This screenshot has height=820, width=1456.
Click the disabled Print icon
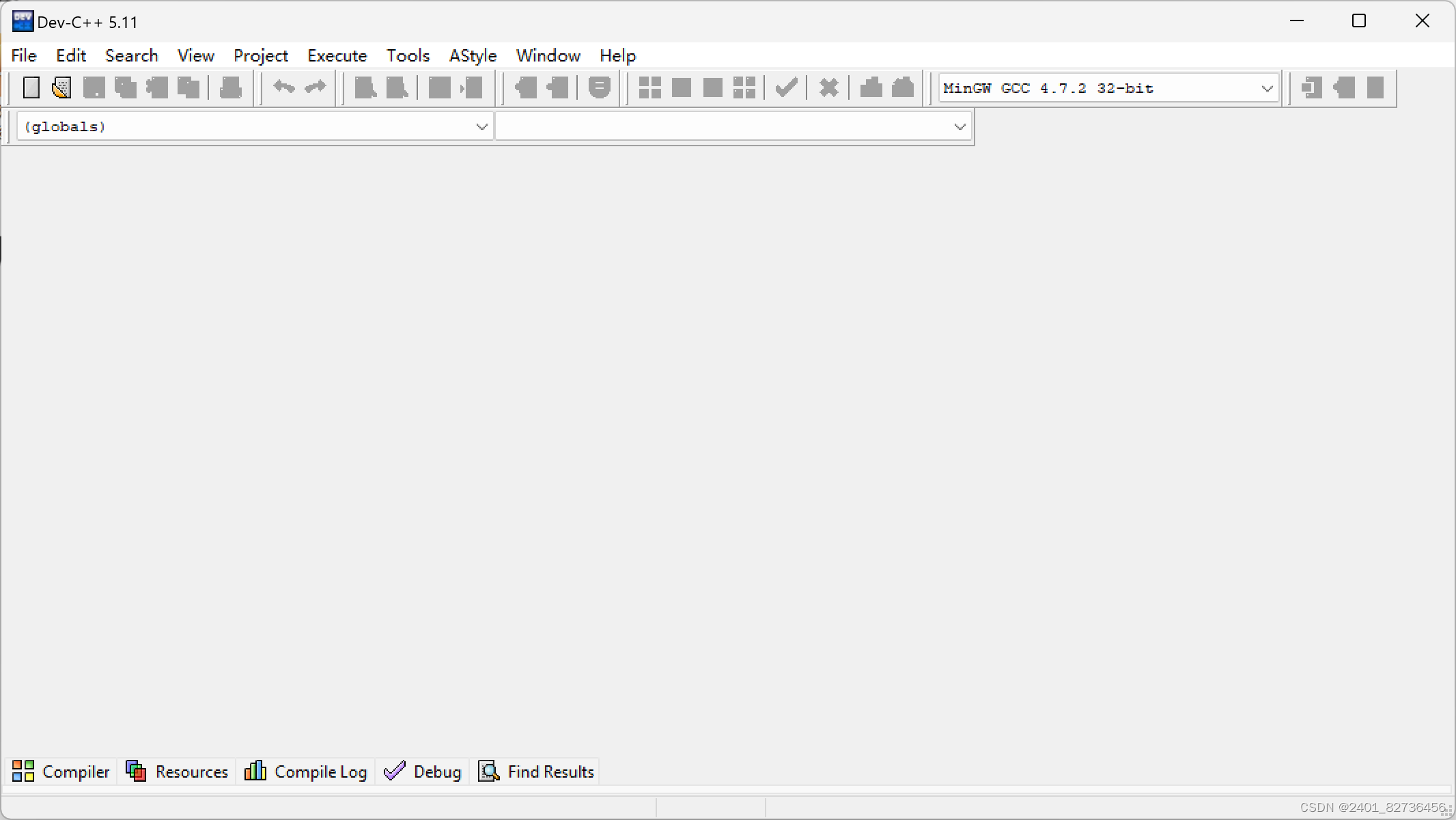[x=231, y=87]
